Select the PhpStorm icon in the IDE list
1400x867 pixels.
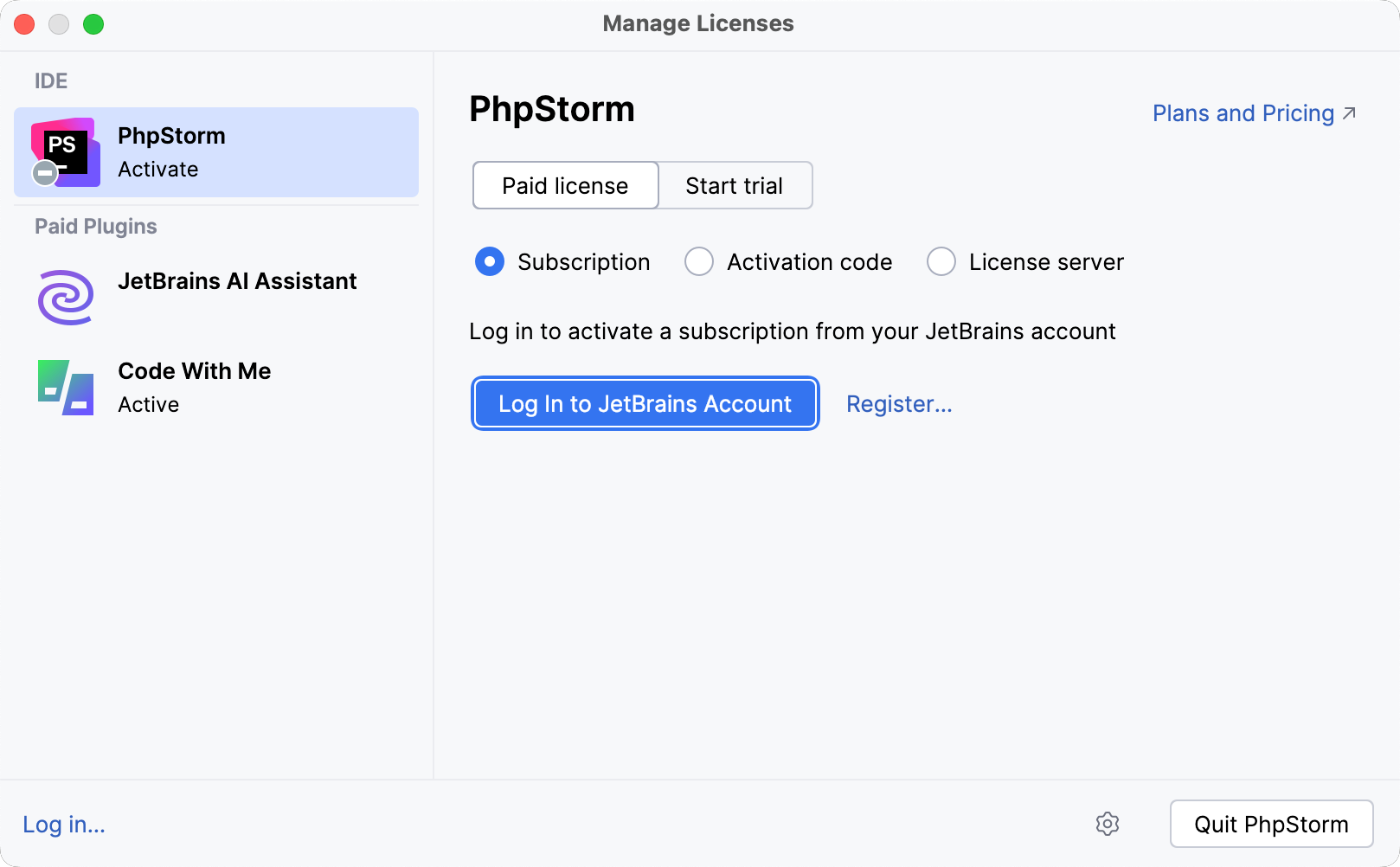click(65, 149)
